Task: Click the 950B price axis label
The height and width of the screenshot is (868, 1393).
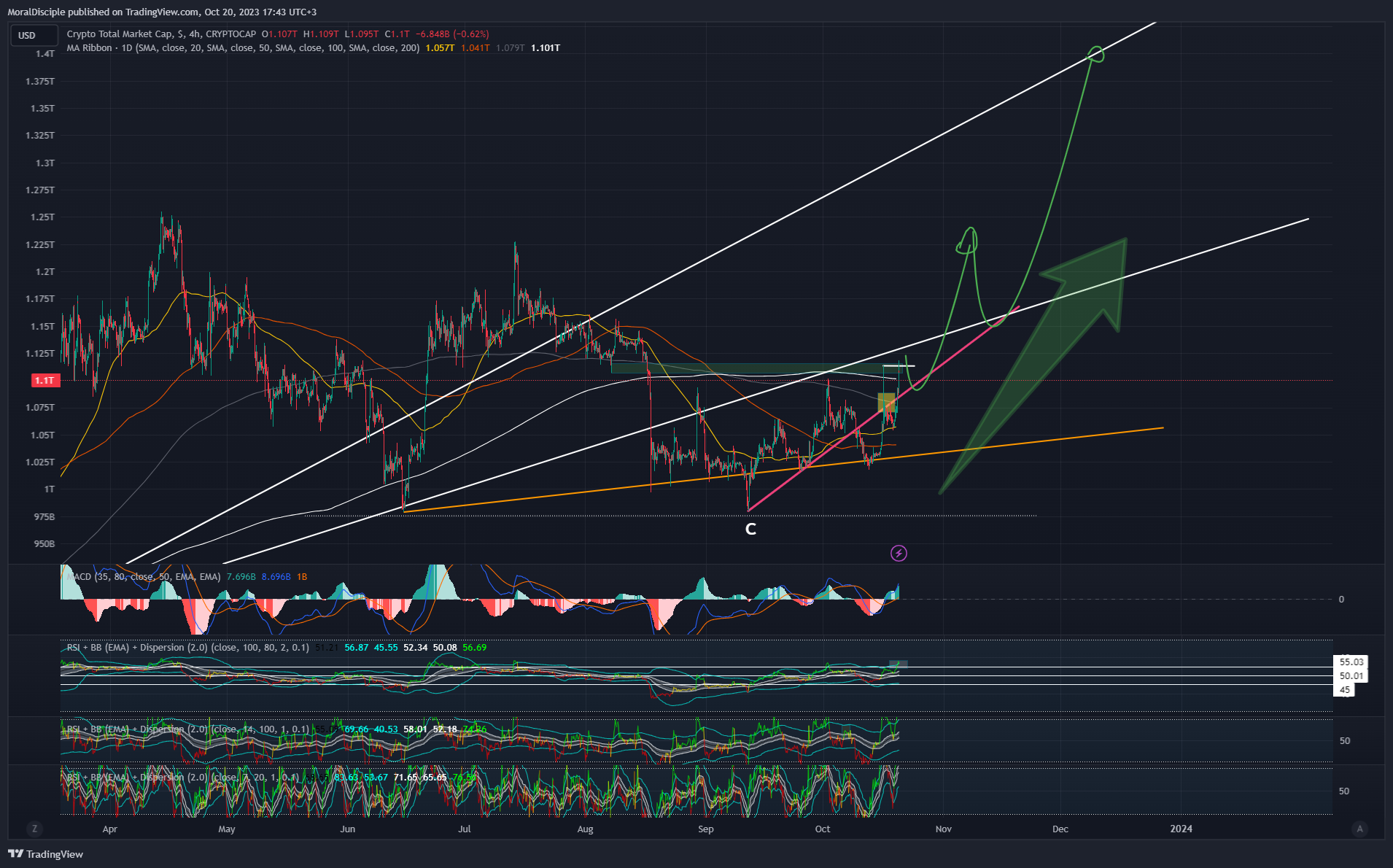Action: [x=44, y=544]
